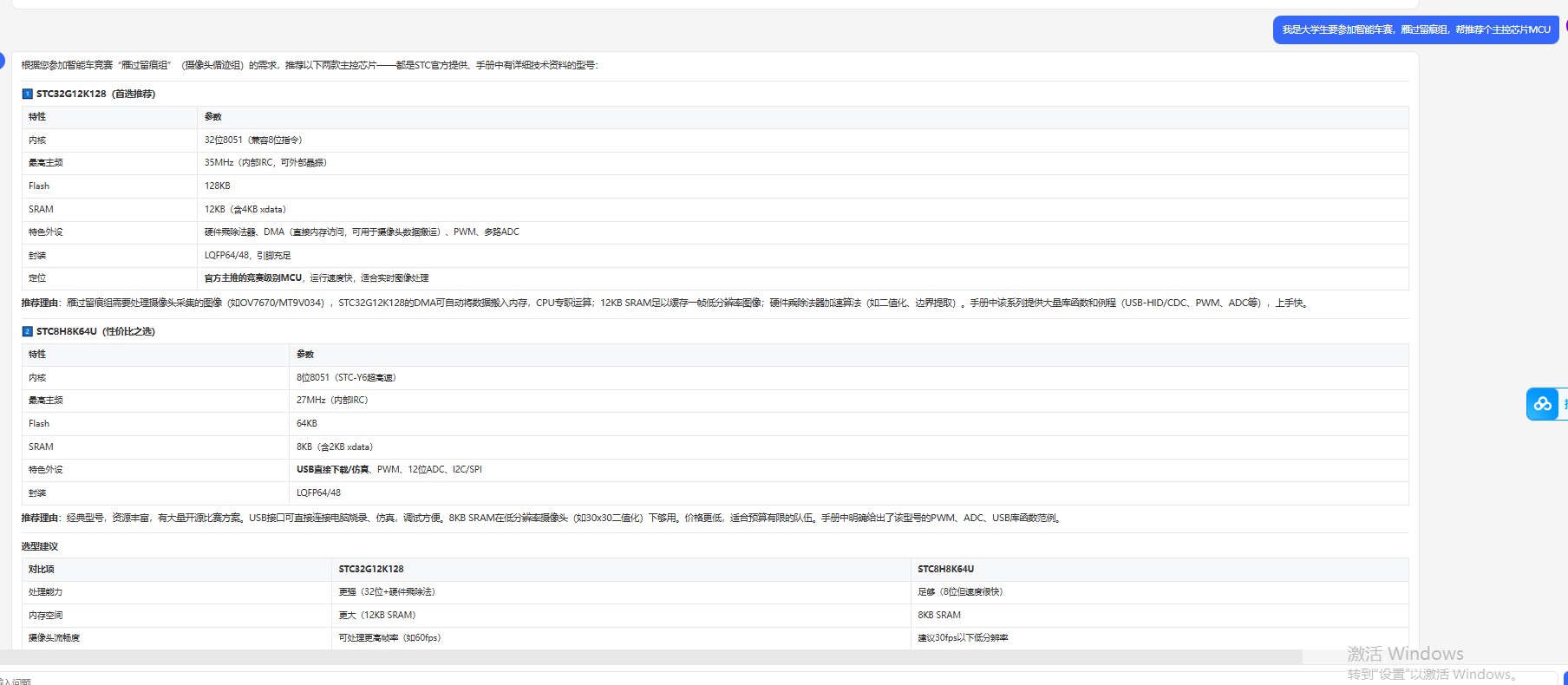Click the 内存空间 row label

46,615
